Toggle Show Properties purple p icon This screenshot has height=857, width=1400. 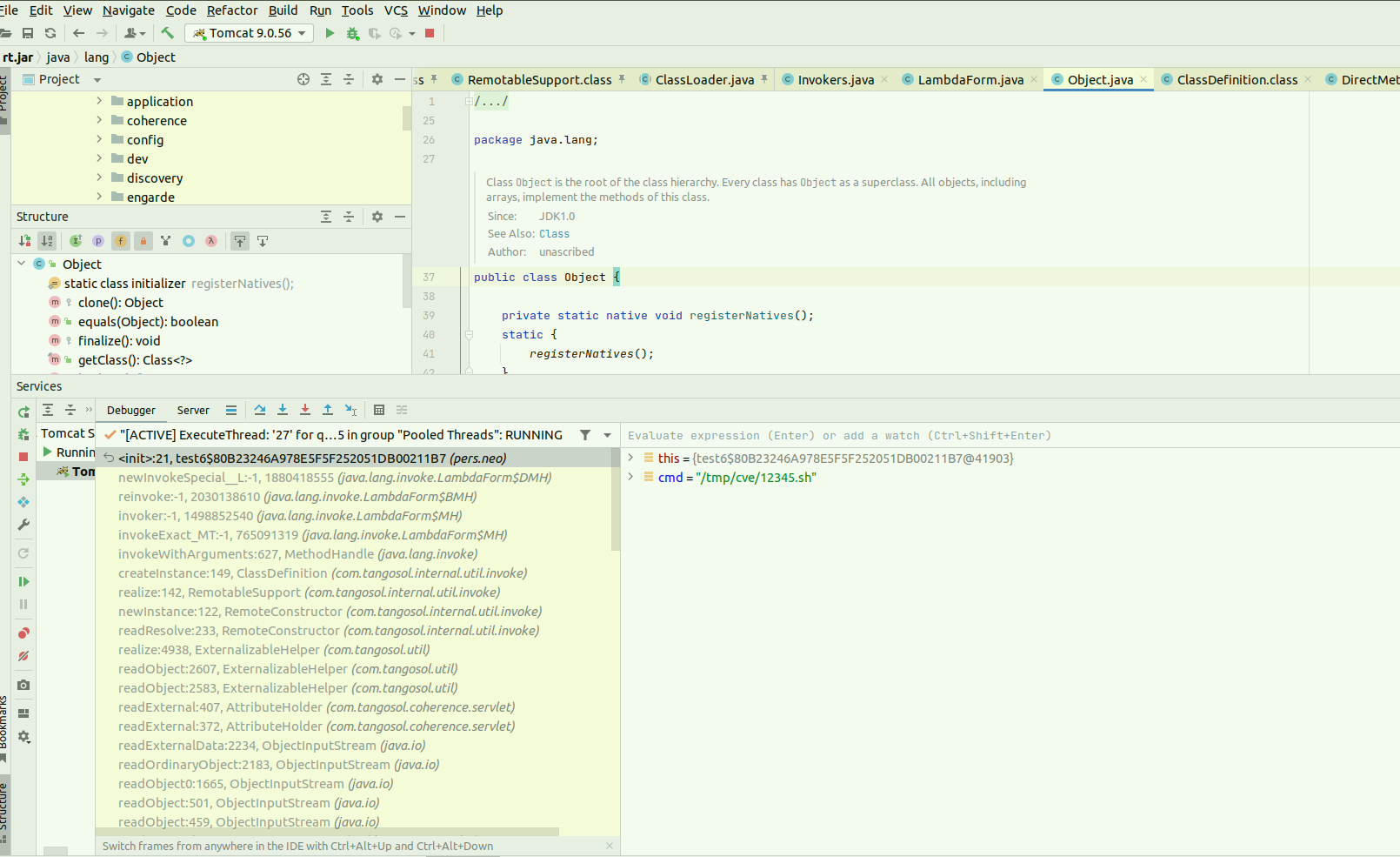(x=98, y=241)
